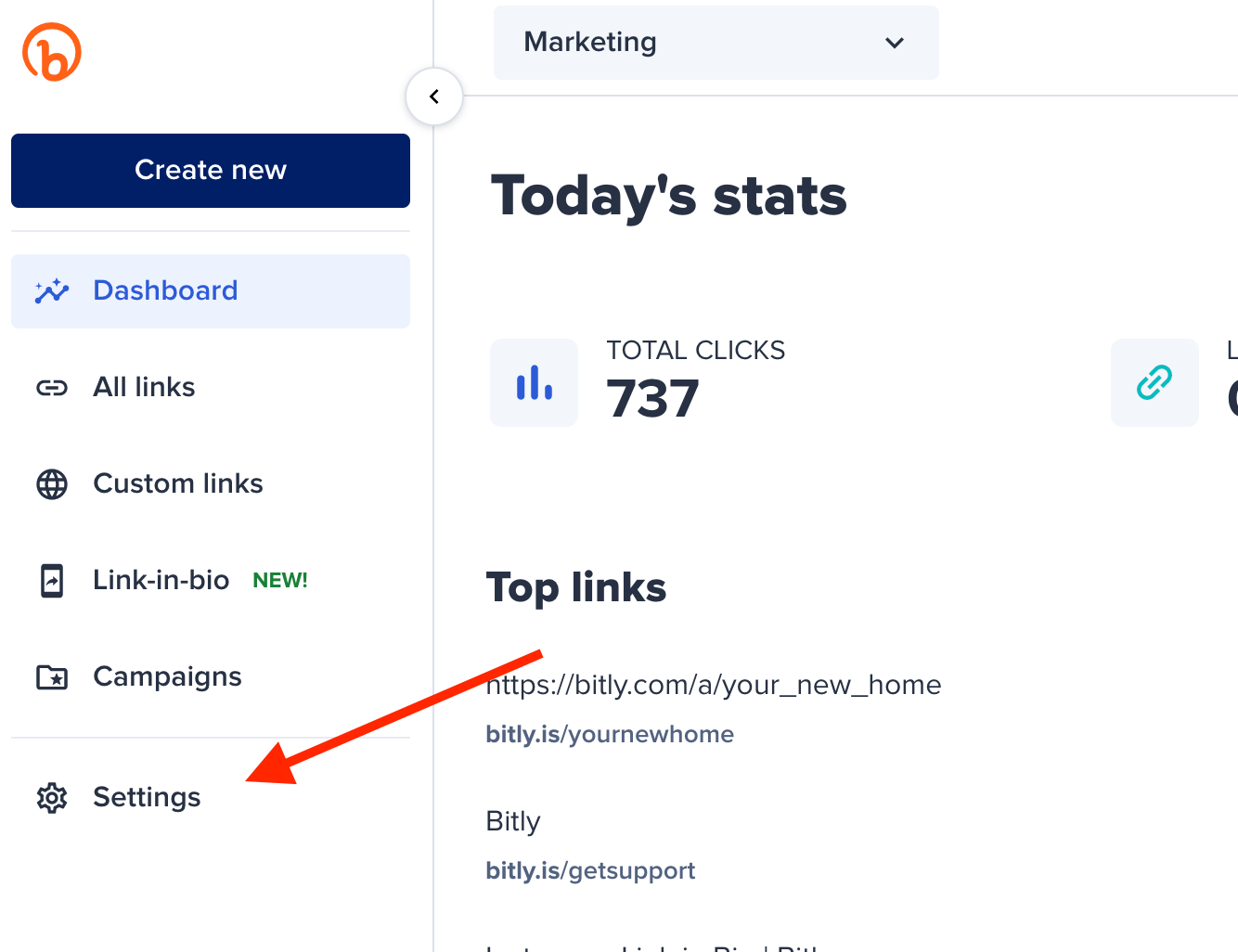Open Settings in the sidebar
This screenshot has height=952, width=1238.
(x=211, y=798)
